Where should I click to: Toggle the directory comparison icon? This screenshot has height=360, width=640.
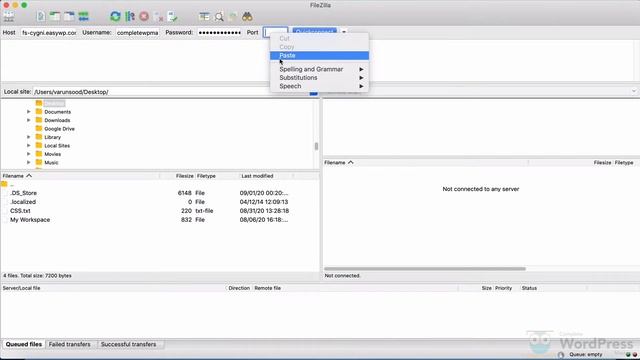coord(219,16)
